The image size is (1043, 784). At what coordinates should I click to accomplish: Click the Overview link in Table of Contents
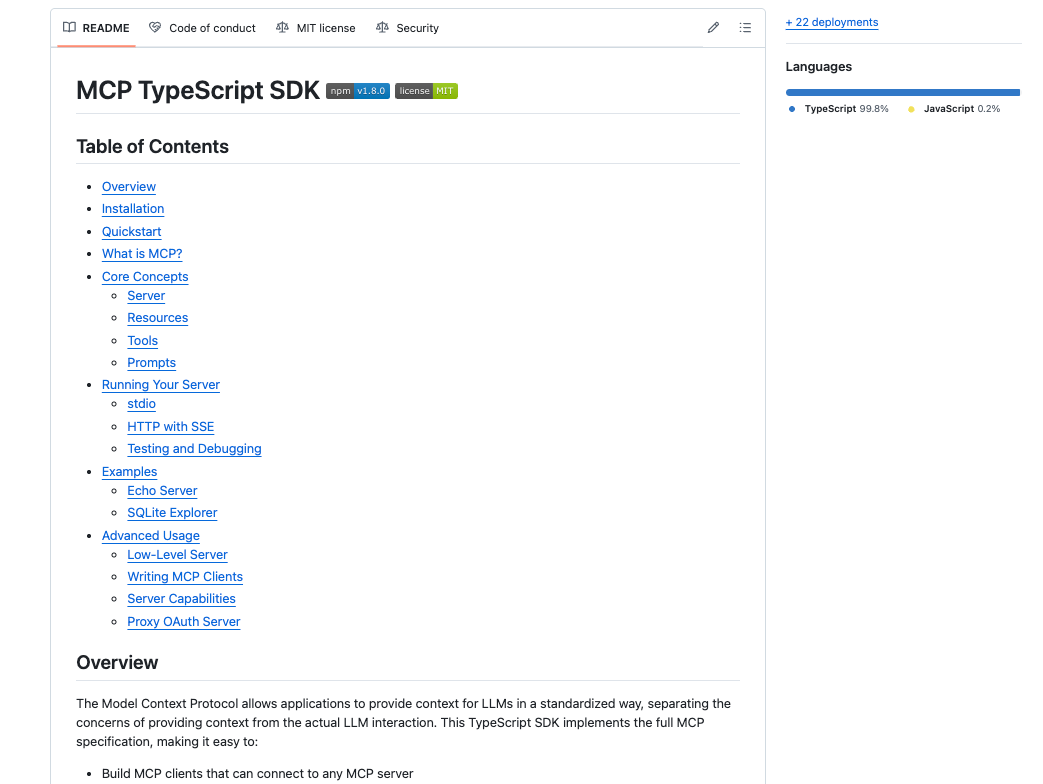128,187
